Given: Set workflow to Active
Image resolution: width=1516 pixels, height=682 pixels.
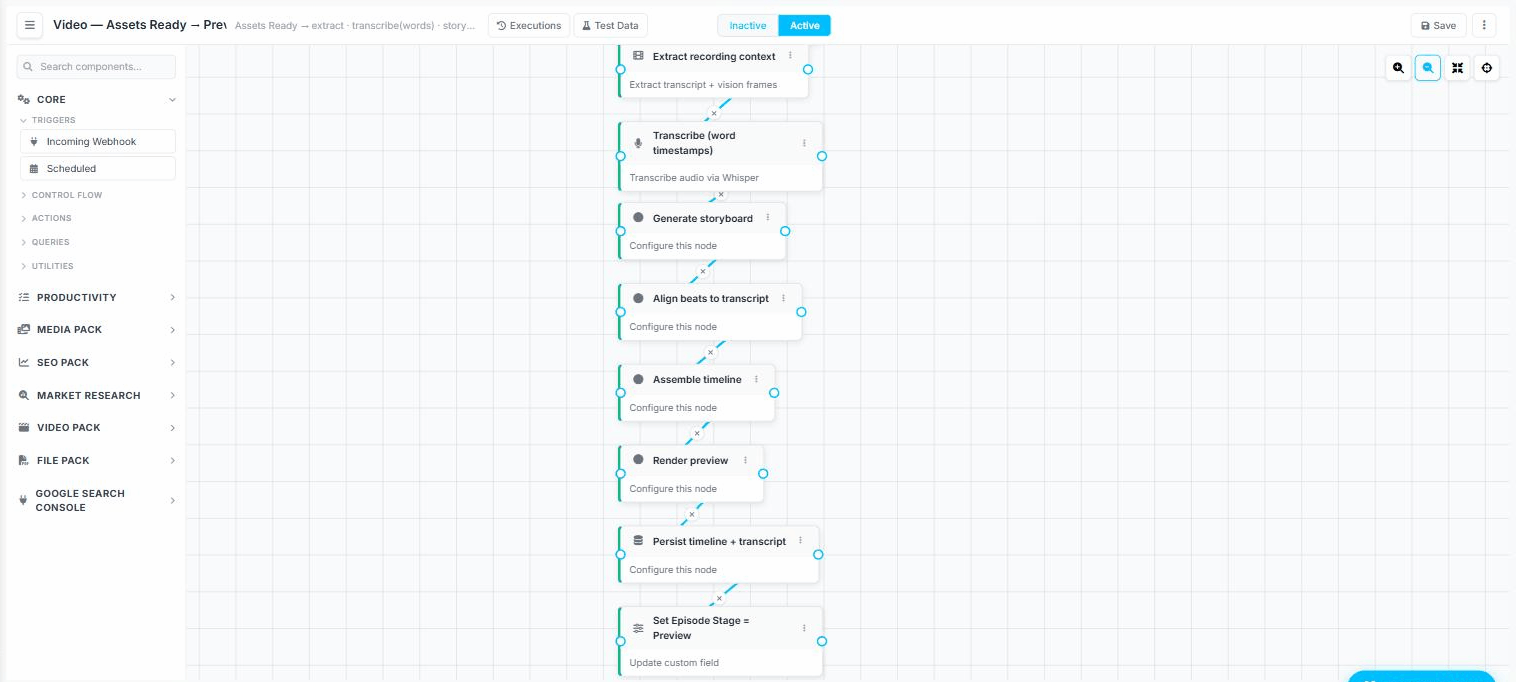Looking at the screenshot, I should [805, 25].
